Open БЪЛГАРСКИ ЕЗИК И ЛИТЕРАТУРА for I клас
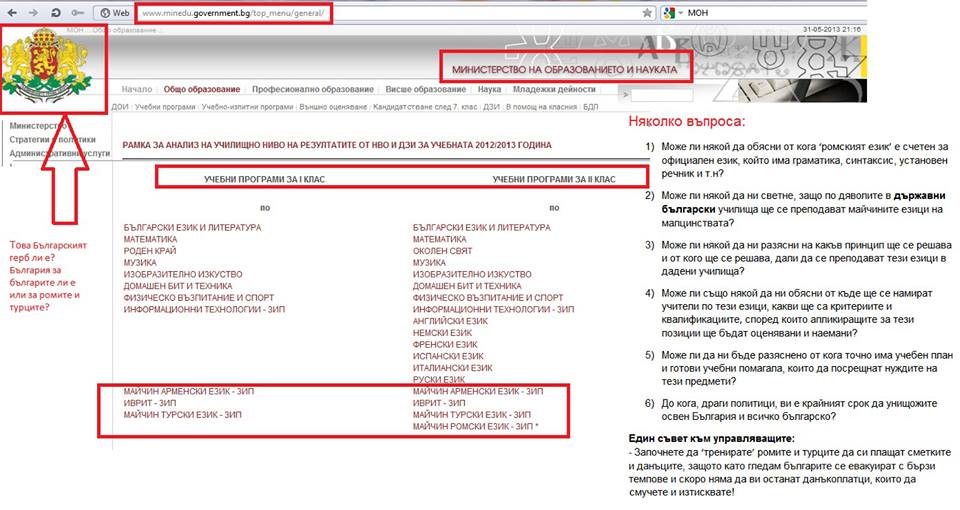960x510 pixels. click(192, 228)
